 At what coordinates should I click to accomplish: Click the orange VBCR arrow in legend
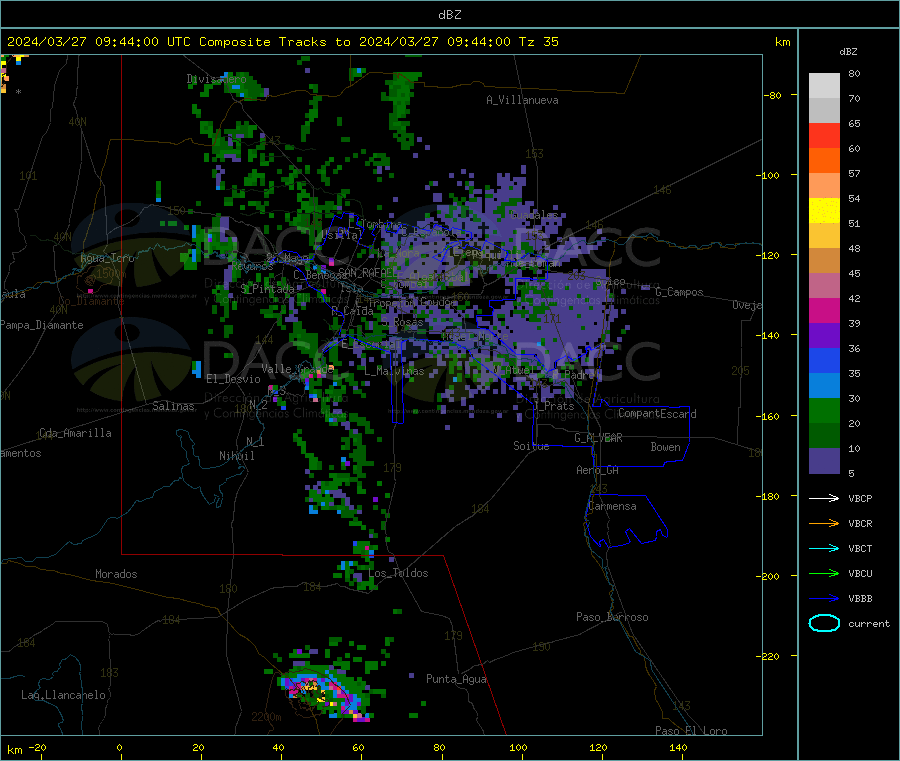tap(824, 523)
